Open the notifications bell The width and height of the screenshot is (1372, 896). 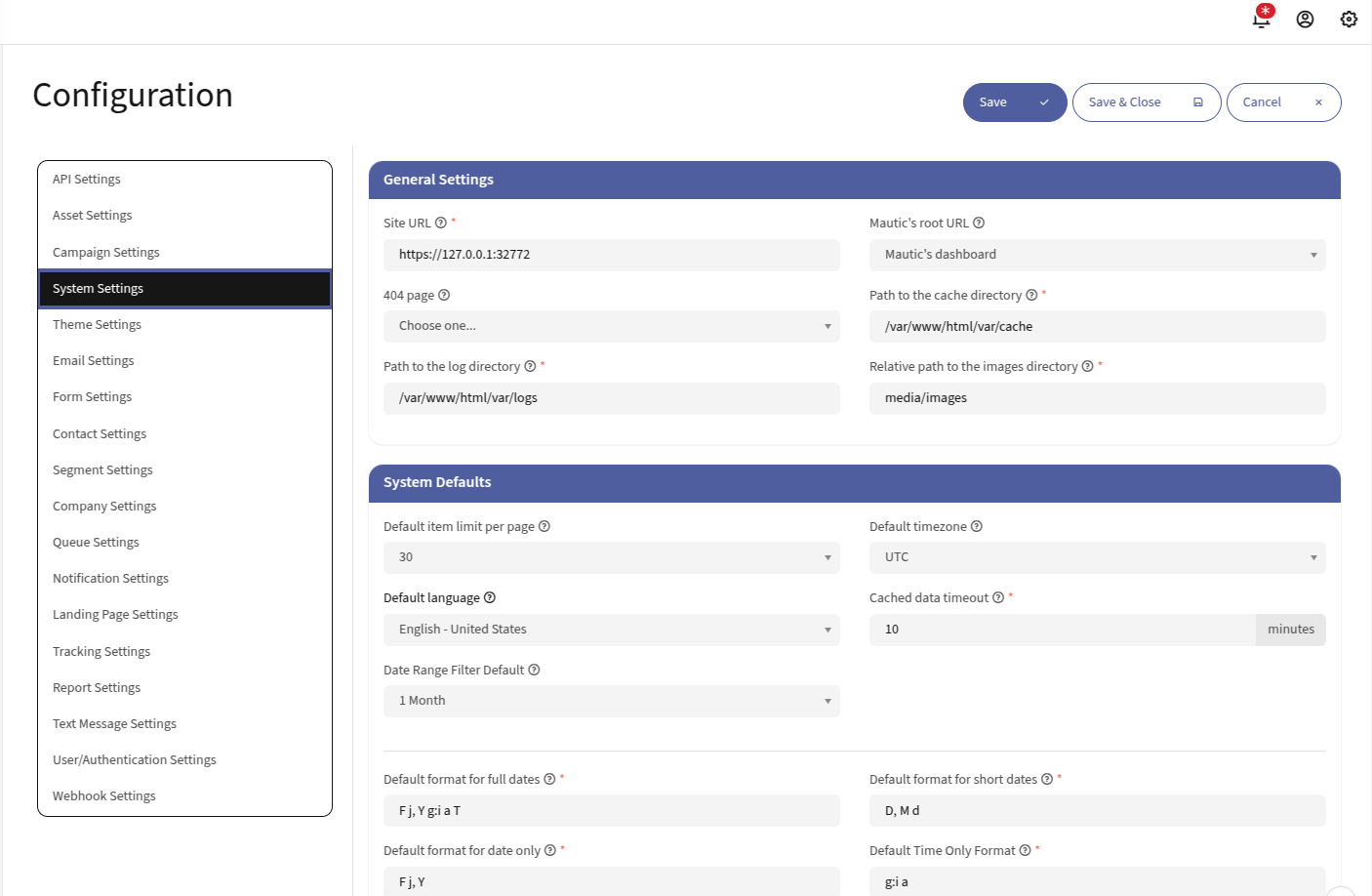coord(1262,19)
